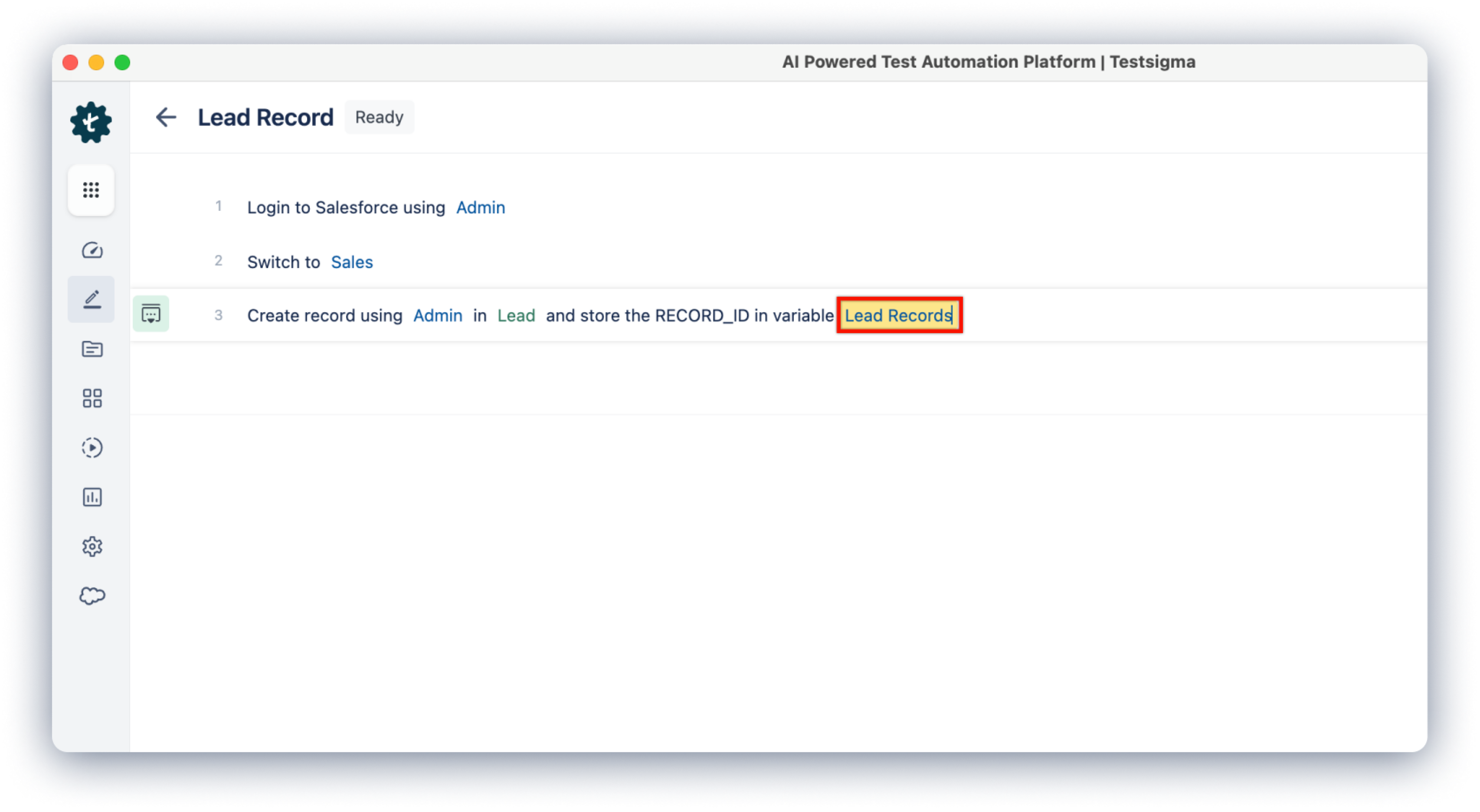Open the apps grid launcher icon
The image size is (1480, 812).
[92, 190]
